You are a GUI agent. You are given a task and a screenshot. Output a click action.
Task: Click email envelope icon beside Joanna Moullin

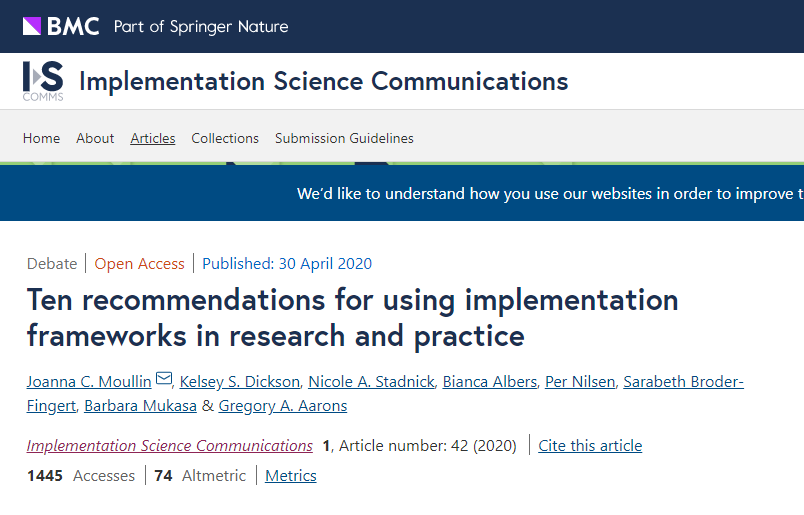pos(164,379)
